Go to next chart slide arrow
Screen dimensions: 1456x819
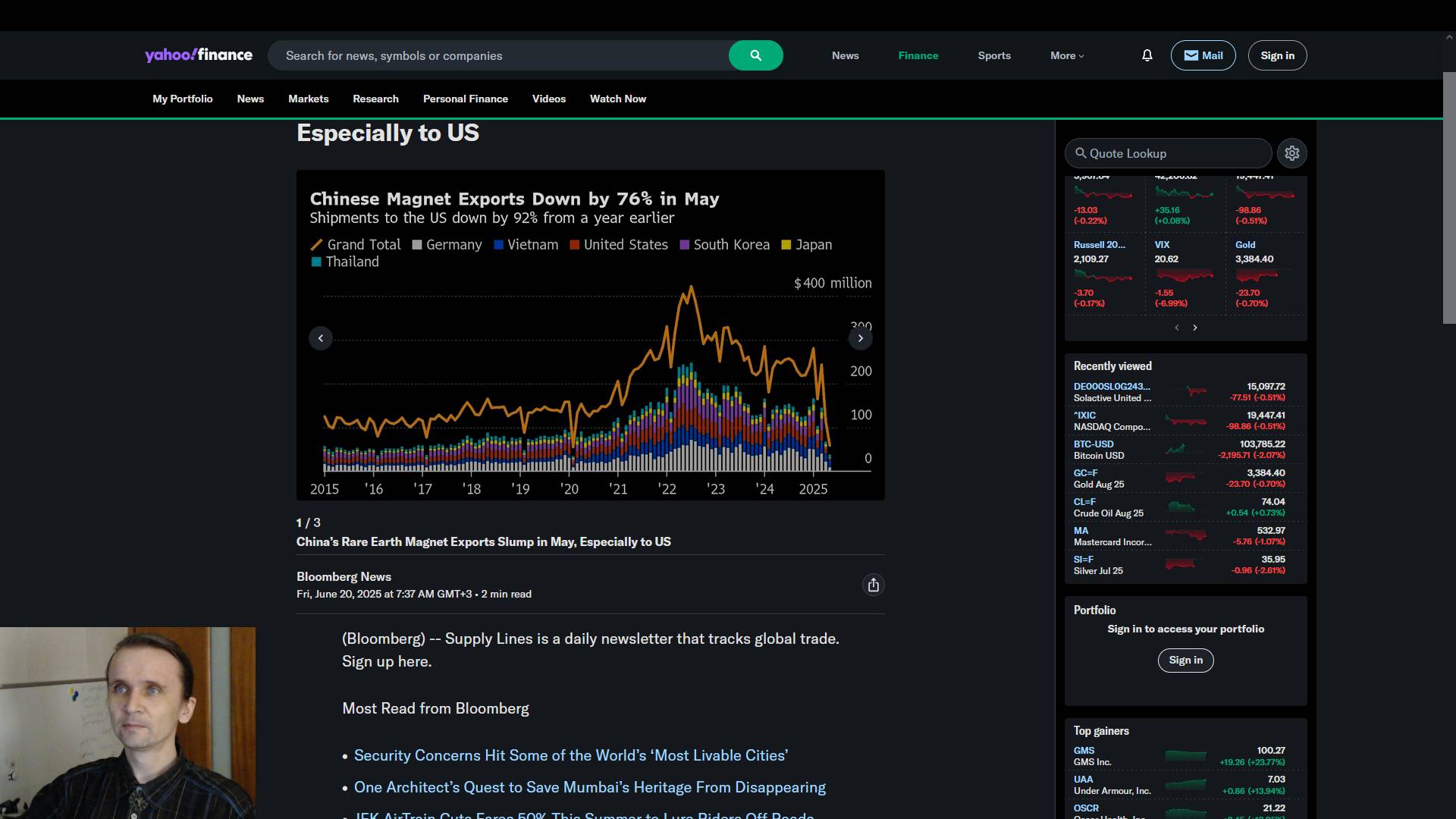tap(860, 338)
